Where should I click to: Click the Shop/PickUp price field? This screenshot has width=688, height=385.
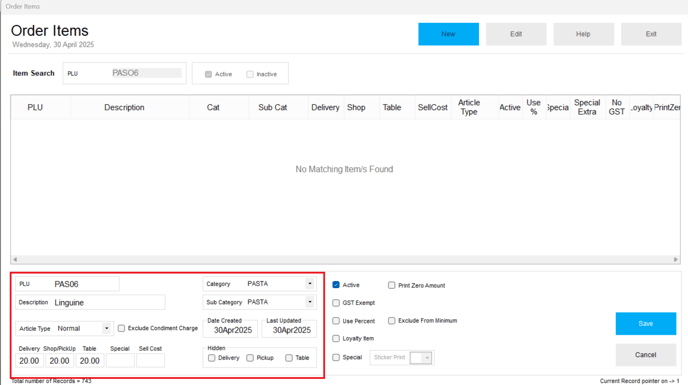pos(59,361)
